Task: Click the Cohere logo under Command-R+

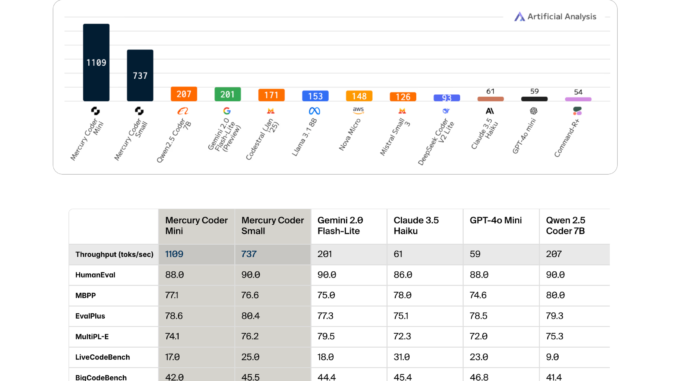Action: [x=577, y=111]
